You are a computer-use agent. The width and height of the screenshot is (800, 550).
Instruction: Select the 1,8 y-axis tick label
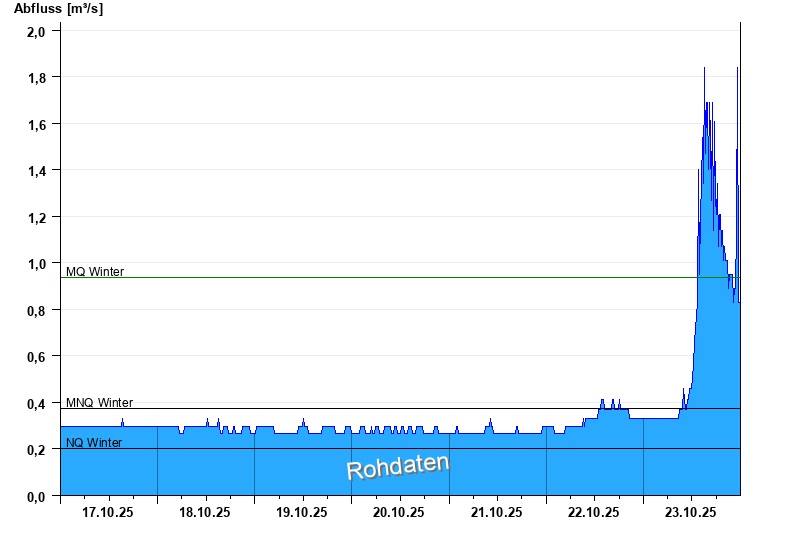pos(36,78)
